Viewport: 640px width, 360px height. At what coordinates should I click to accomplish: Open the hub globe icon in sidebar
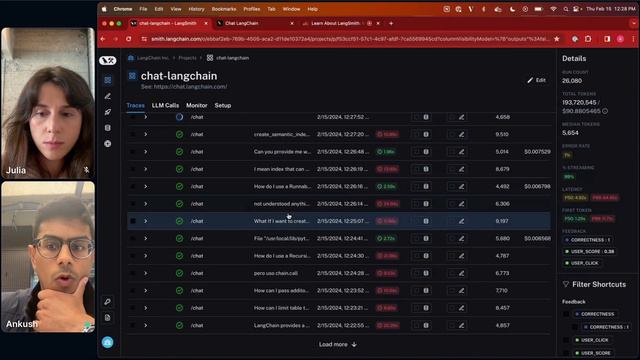coord(108,144)
